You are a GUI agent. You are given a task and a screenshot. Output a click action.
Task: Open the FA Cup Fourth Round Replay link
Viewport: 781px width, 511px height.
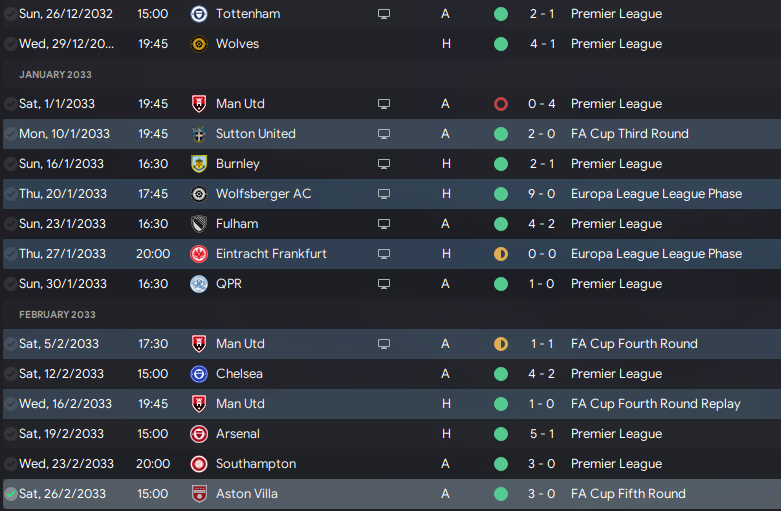pyautogui.click(x=655, y=404)
